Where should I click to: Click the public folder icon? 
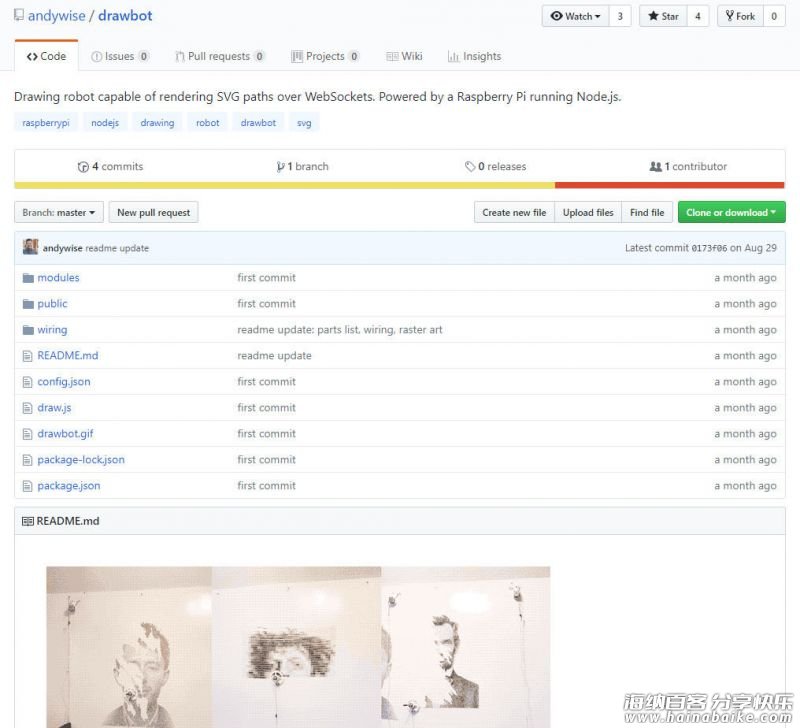pos(28,304)
